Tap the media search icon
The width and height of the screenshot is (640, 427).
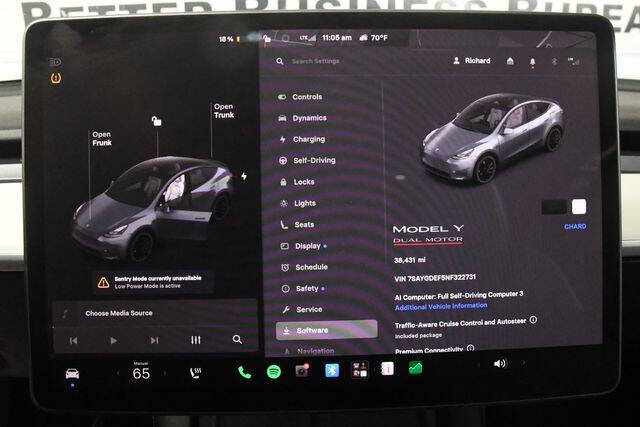pos(237,339)
